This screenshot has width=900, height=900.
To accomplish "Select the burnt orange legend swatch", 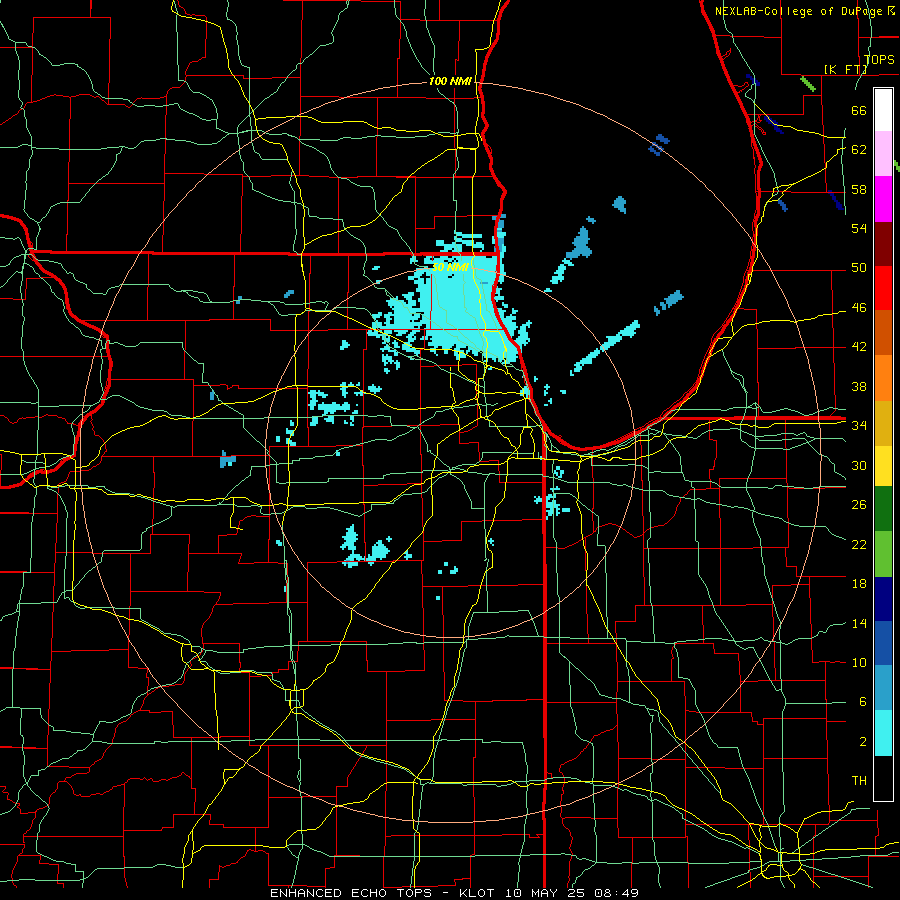I will tap(883, 332).
